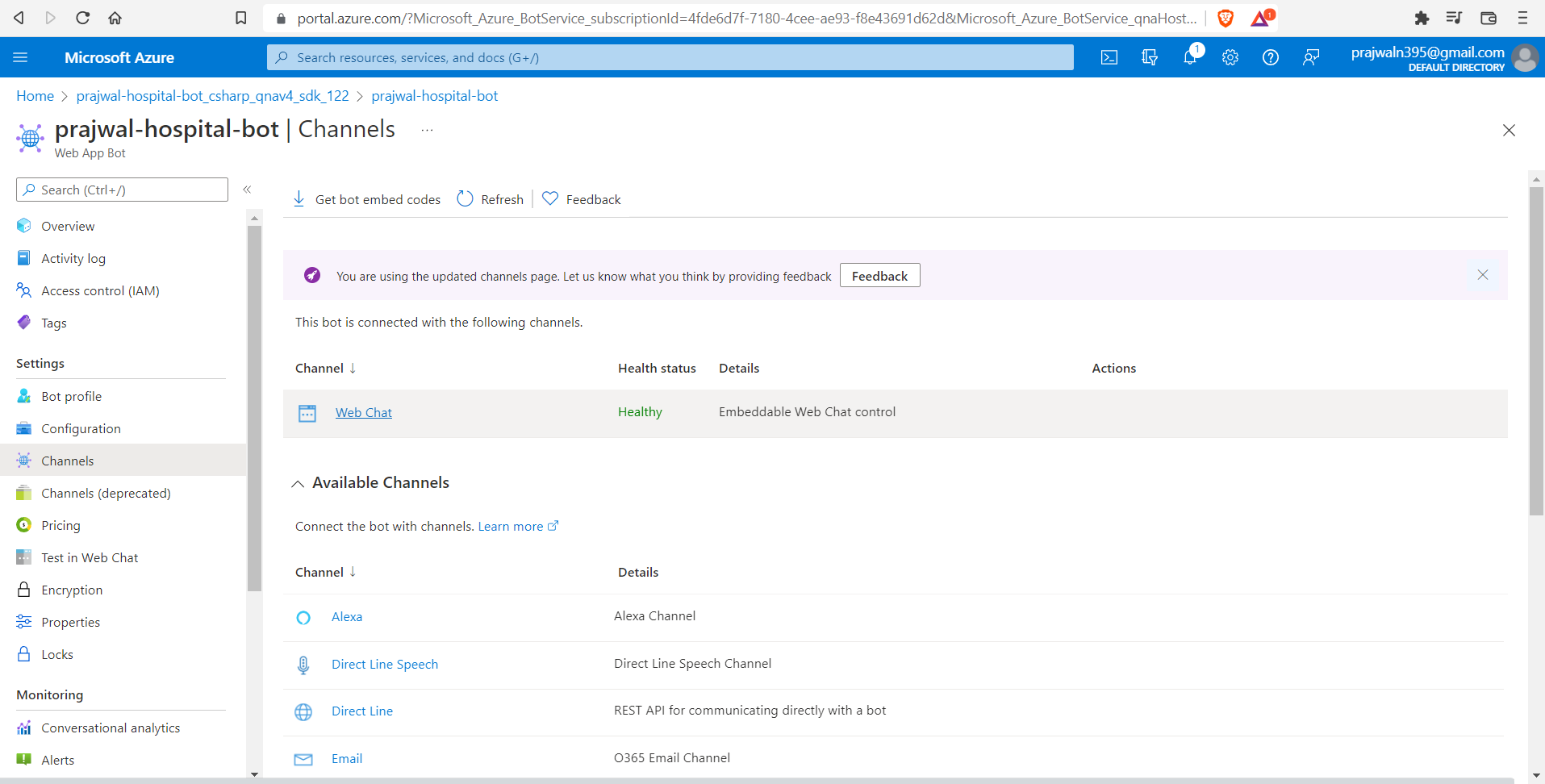The image size is (1545, 784).
Task: Open the Direct Line Speech microphone icon
Action: (x=303, y=665)
